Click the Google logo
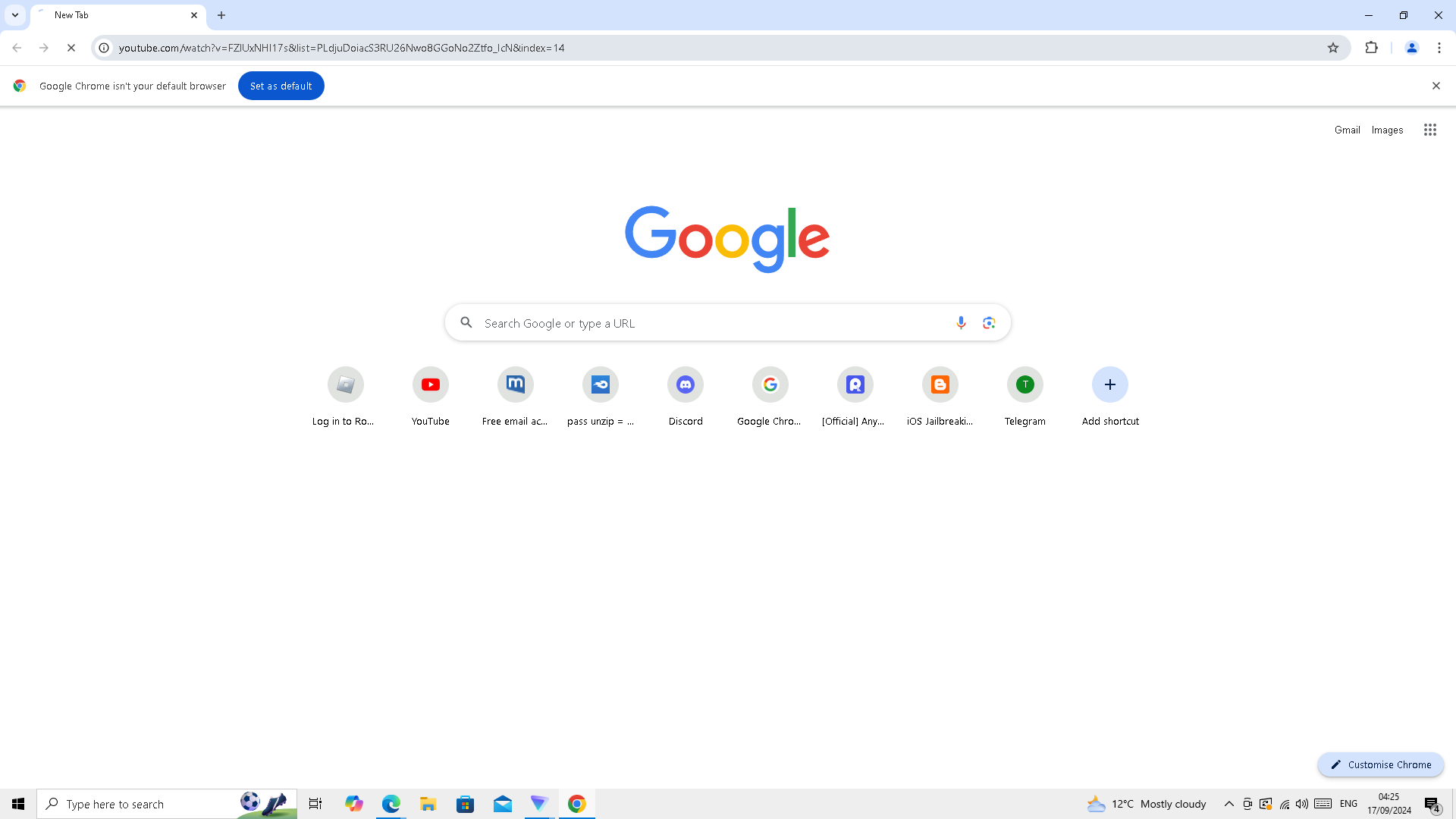Screen dimensions: 1456x819 [727, 239]
